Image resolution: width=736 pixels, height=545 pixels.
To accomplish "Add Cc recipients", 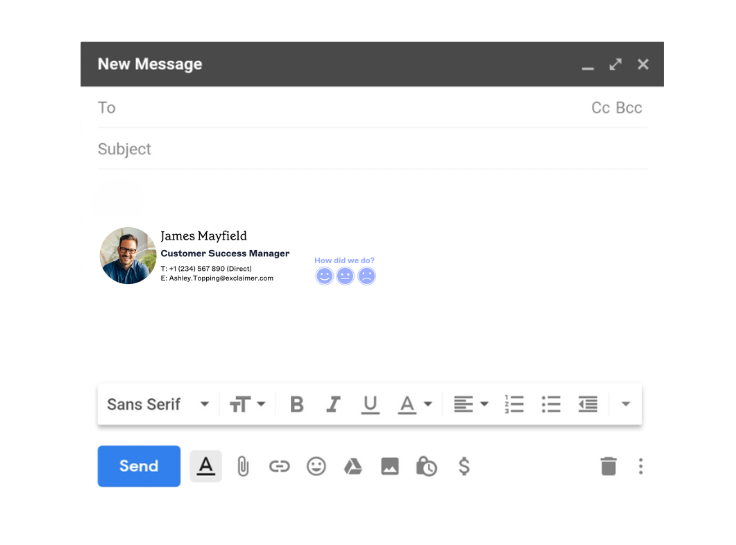I will click(x=600, y=107).
